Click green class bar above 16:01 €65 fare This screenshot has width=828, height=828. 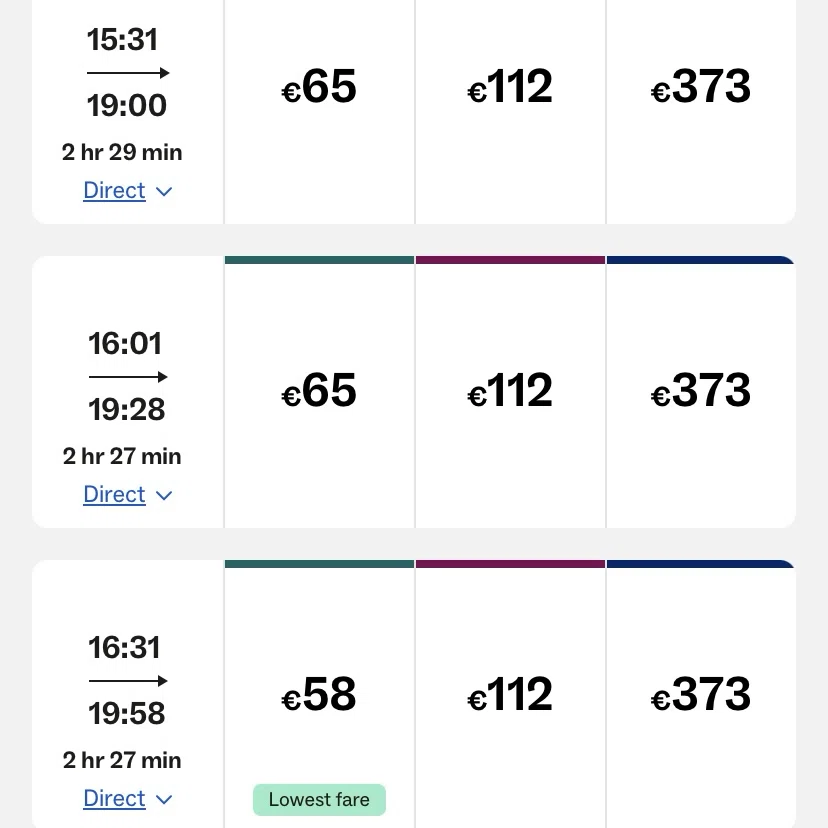click(319, 260)
